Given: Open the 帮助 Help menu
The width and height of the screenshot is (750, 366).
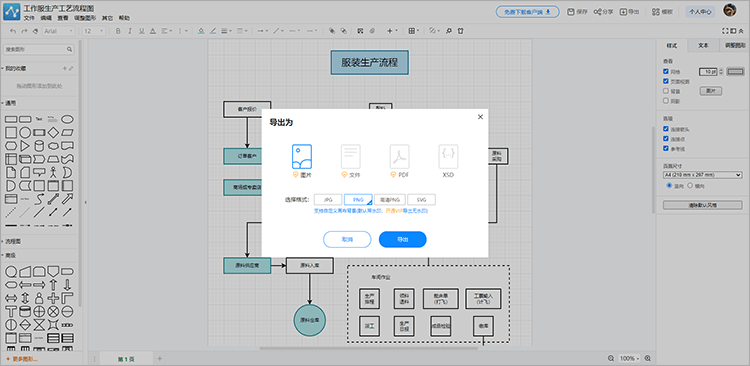Looking at the screenshot, I should [124, 18].
